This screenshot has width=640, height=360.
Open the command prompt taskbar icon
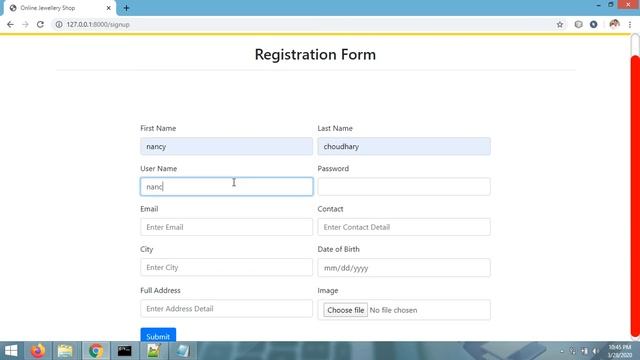124,351
